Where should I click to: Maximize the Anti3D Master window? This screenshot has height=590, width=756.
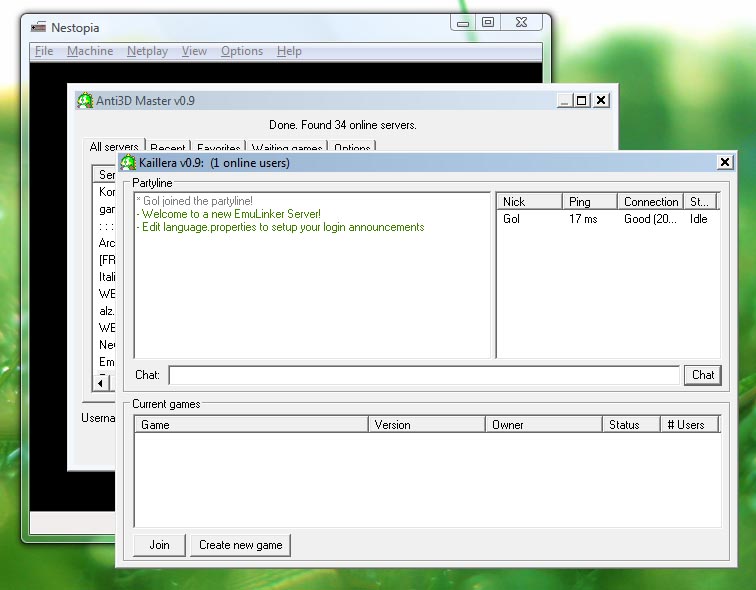click(581, 100)
